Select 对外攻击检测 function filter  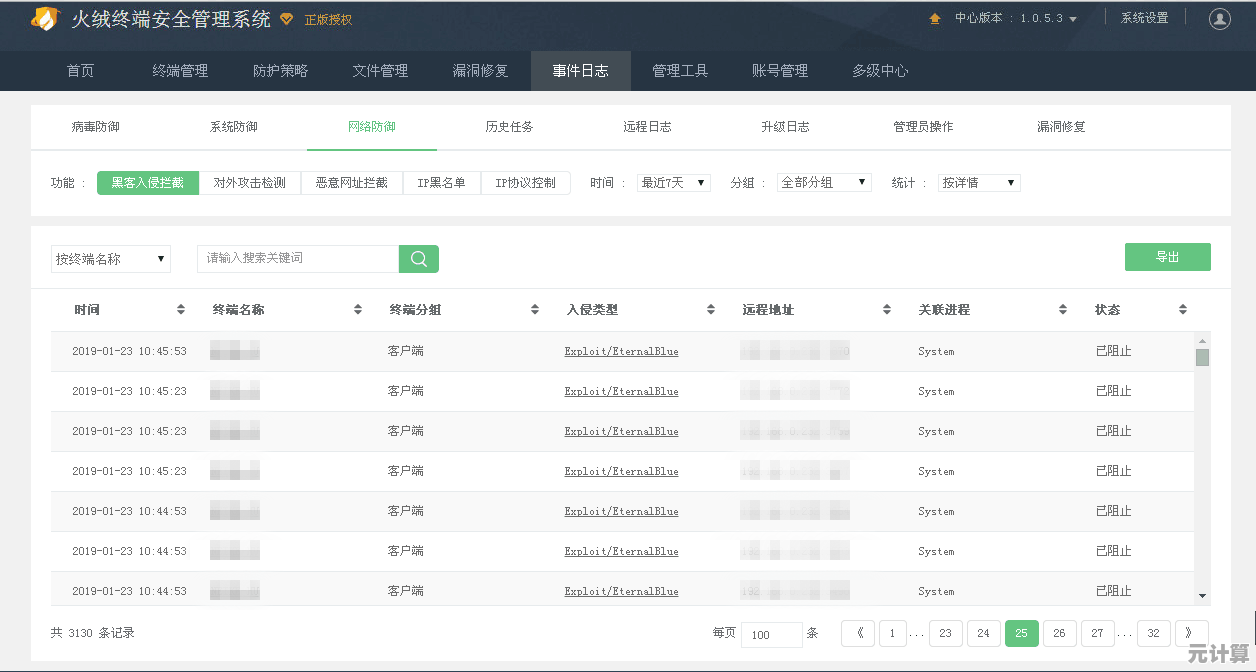pyautogui.click(x=250, y=183)
